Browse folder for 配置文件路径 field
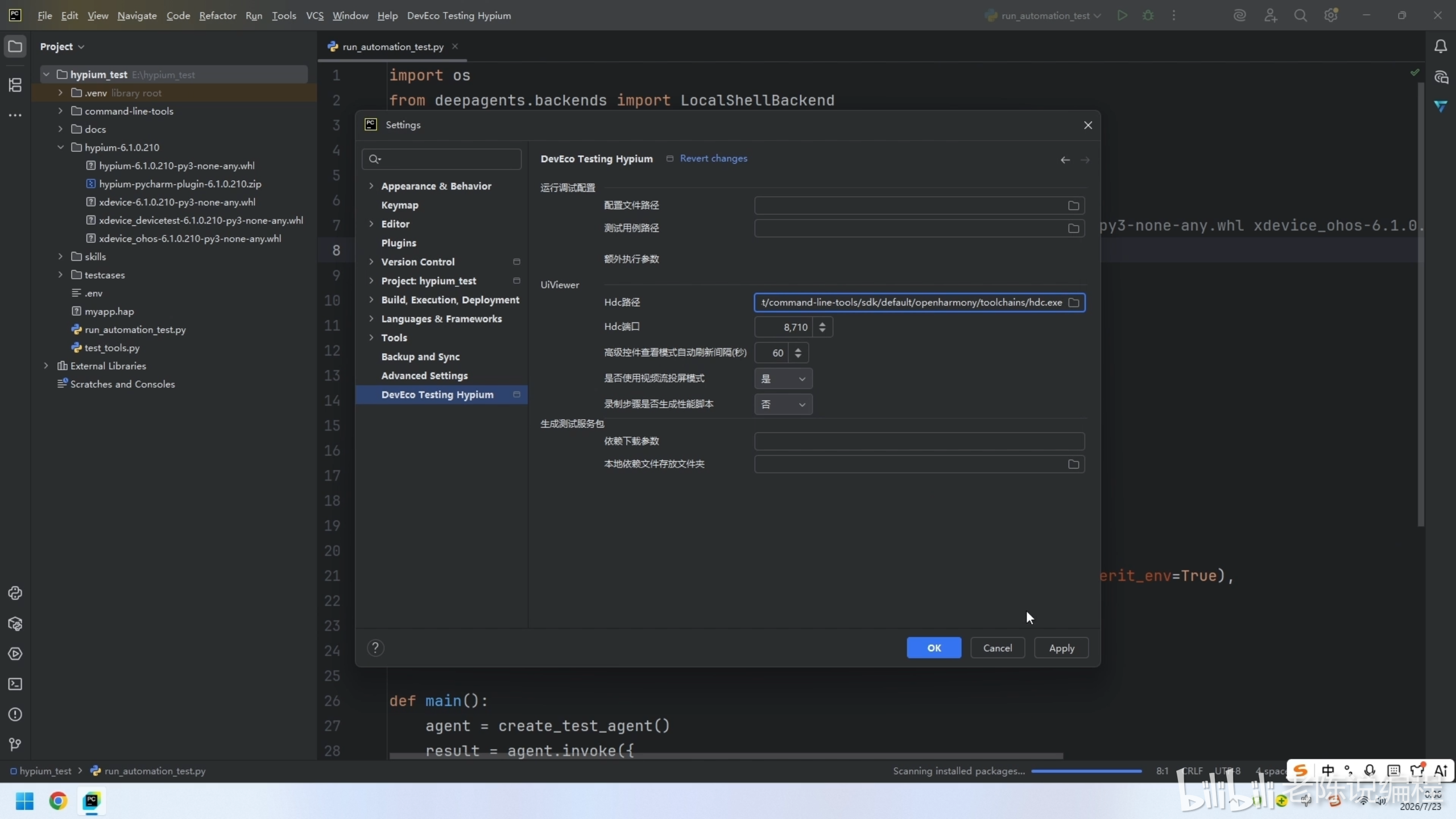 [x=1073, y=205]
